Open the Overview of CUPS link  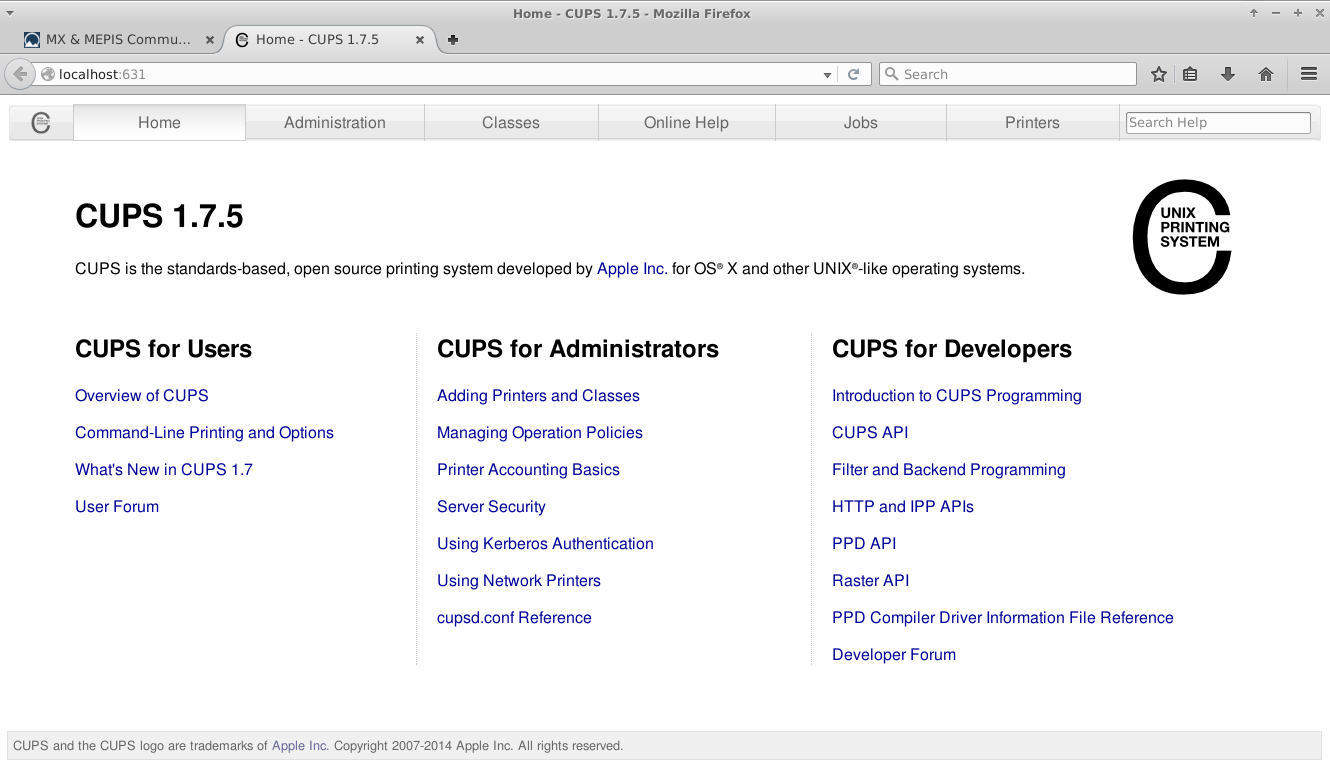pyautogui.click(x=142, y=396)
